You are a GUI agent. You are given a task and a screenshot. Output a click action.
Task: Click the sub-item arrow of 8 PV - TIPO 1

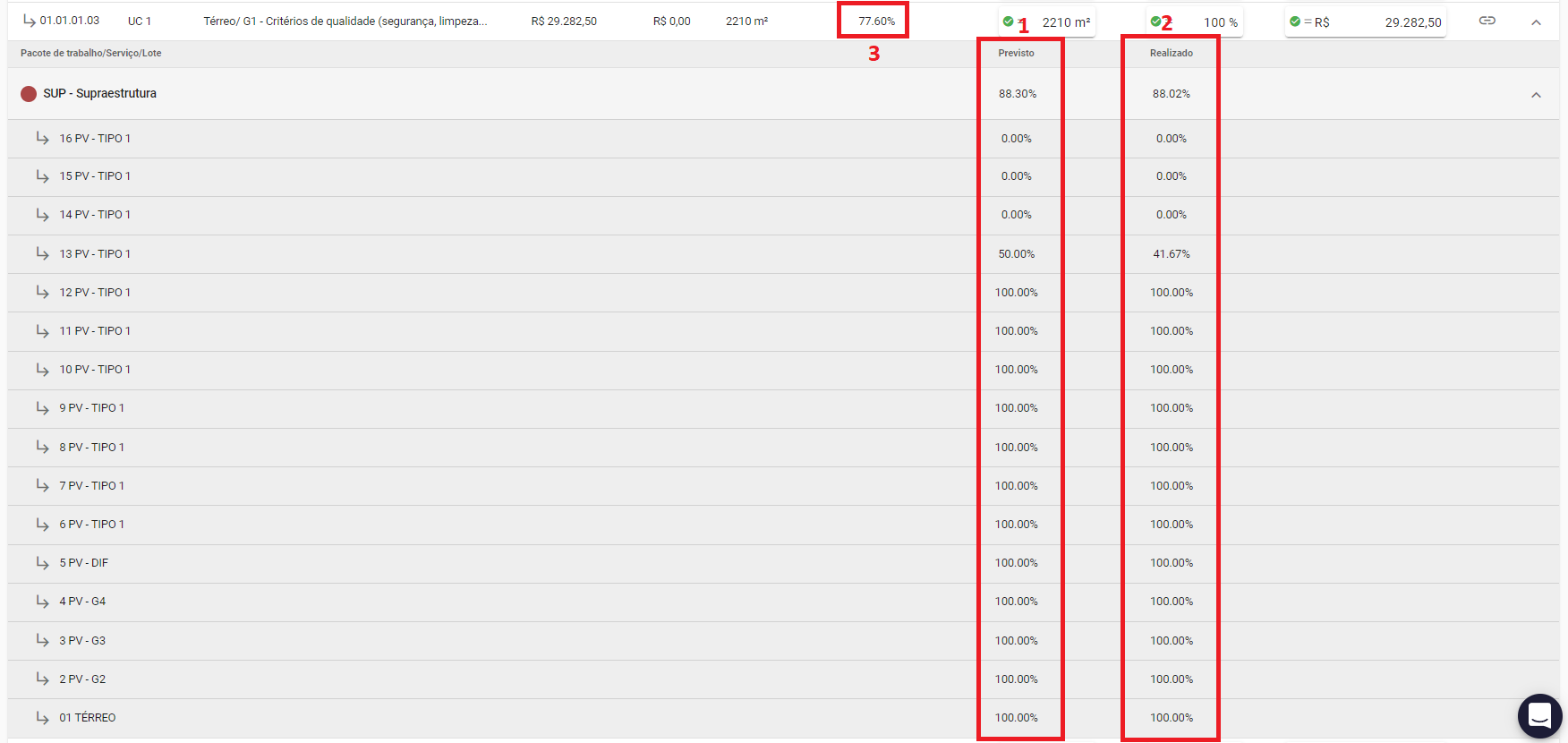[42, 447]
